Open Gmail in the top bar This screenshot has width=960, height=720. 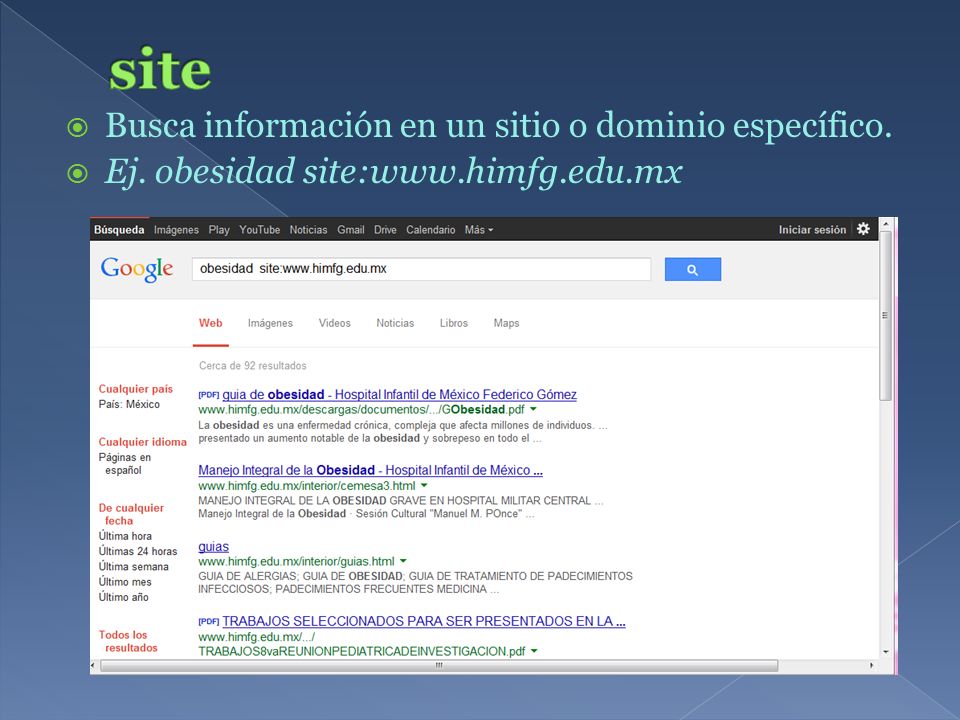(x=351, y=230)
